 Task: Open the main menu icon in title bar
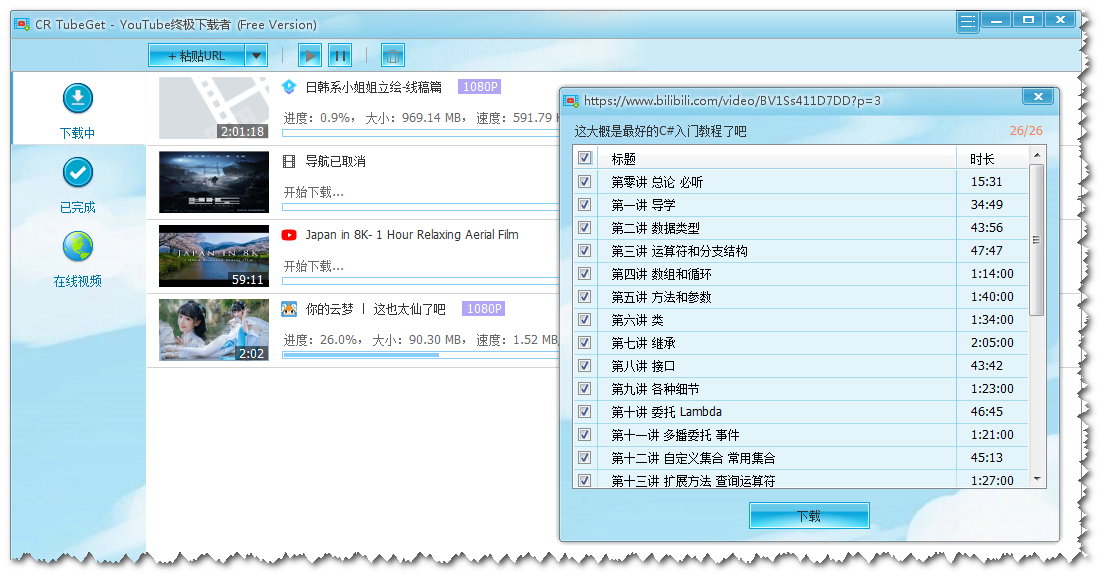coord(967,21)
